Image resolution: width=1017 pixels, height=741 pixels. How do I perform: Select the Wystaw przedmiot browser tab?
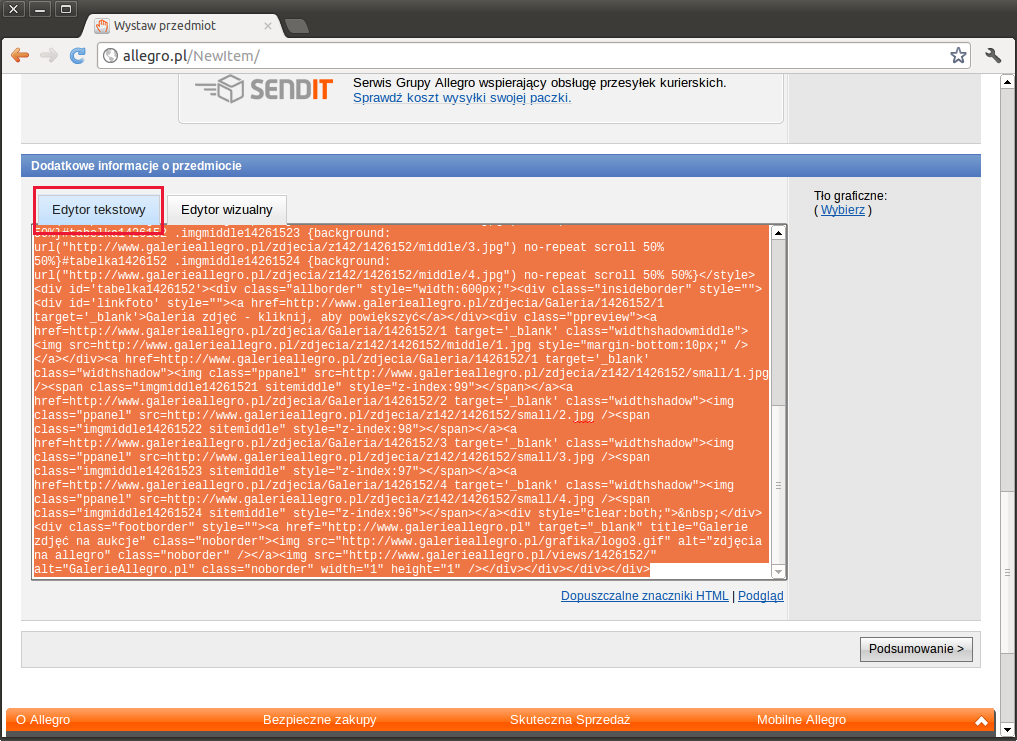click(x=184, y=26)
